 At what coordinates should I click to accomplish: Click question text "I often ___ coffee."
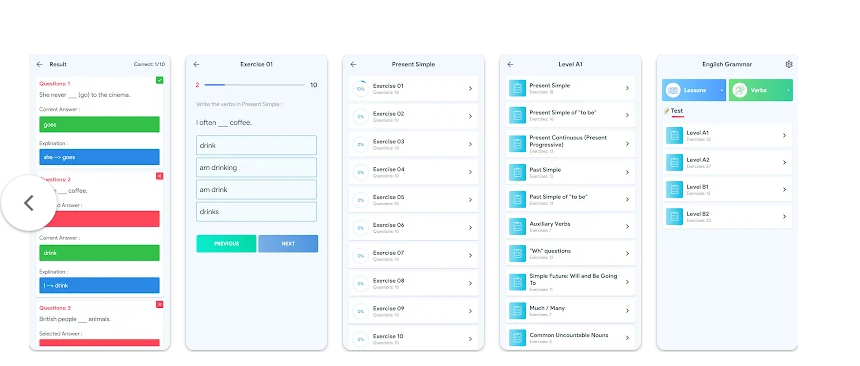224,123
